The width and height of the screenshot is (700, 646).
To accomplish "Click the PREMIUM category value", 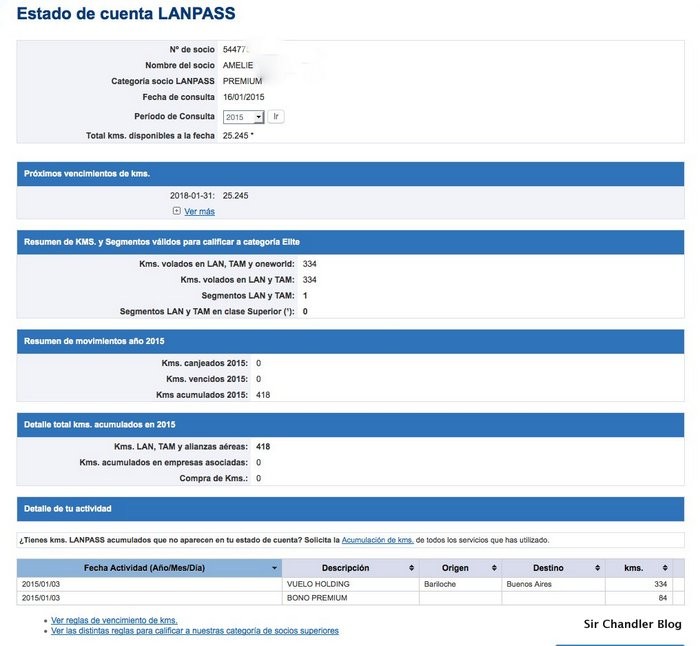I will point(242,81).
